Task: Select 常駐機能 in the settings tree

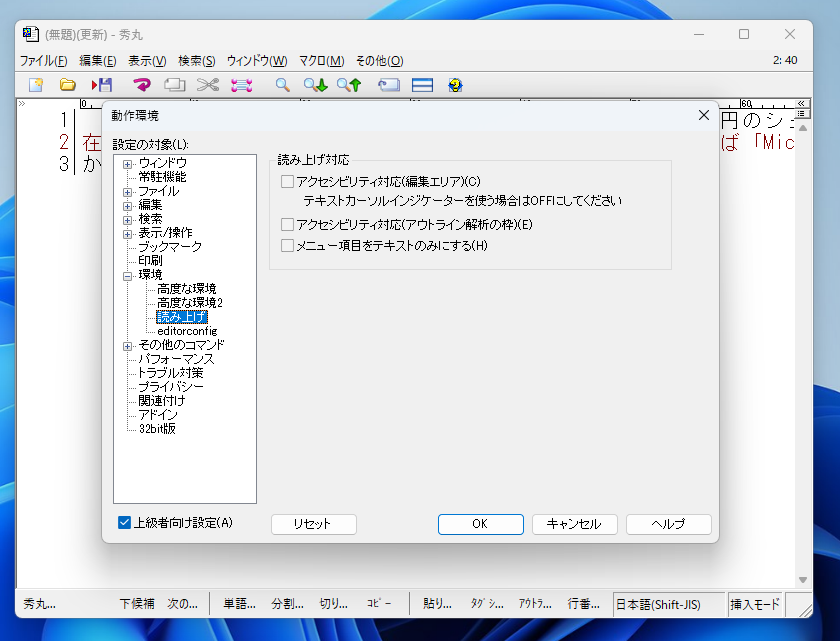Action: tap(162, 177)
